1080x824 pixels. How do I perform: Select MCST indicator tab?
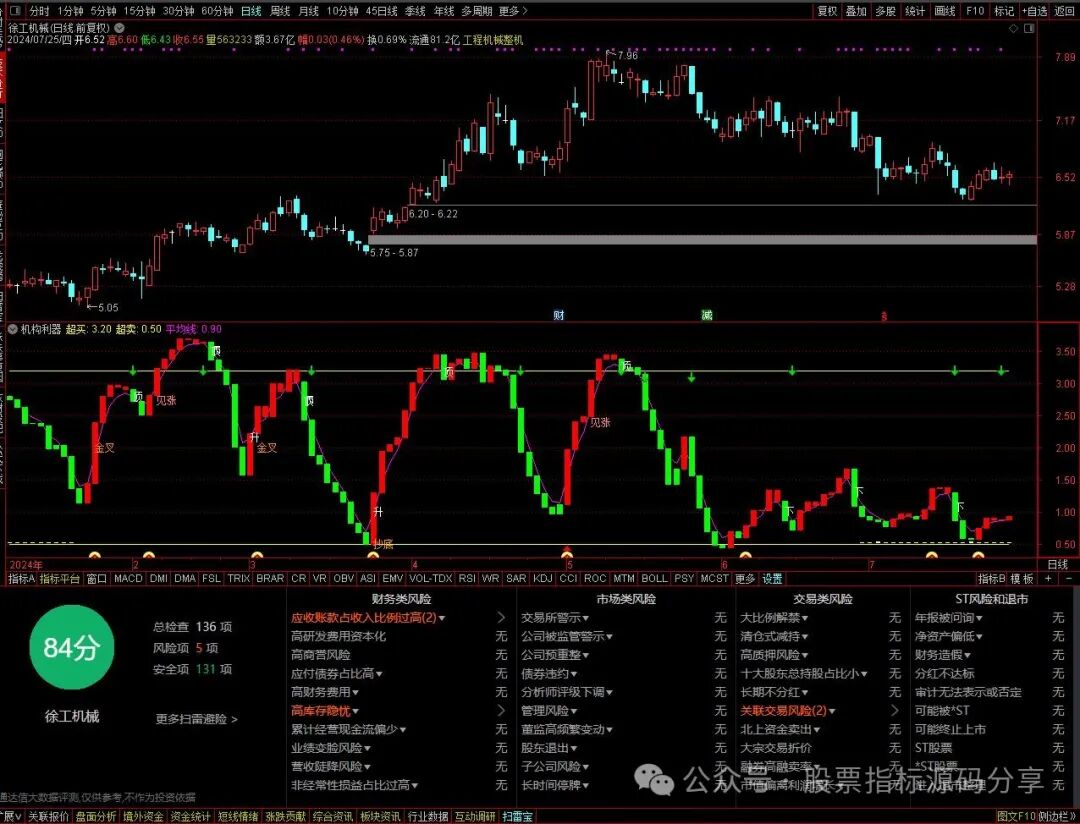(x=714, y=579)
